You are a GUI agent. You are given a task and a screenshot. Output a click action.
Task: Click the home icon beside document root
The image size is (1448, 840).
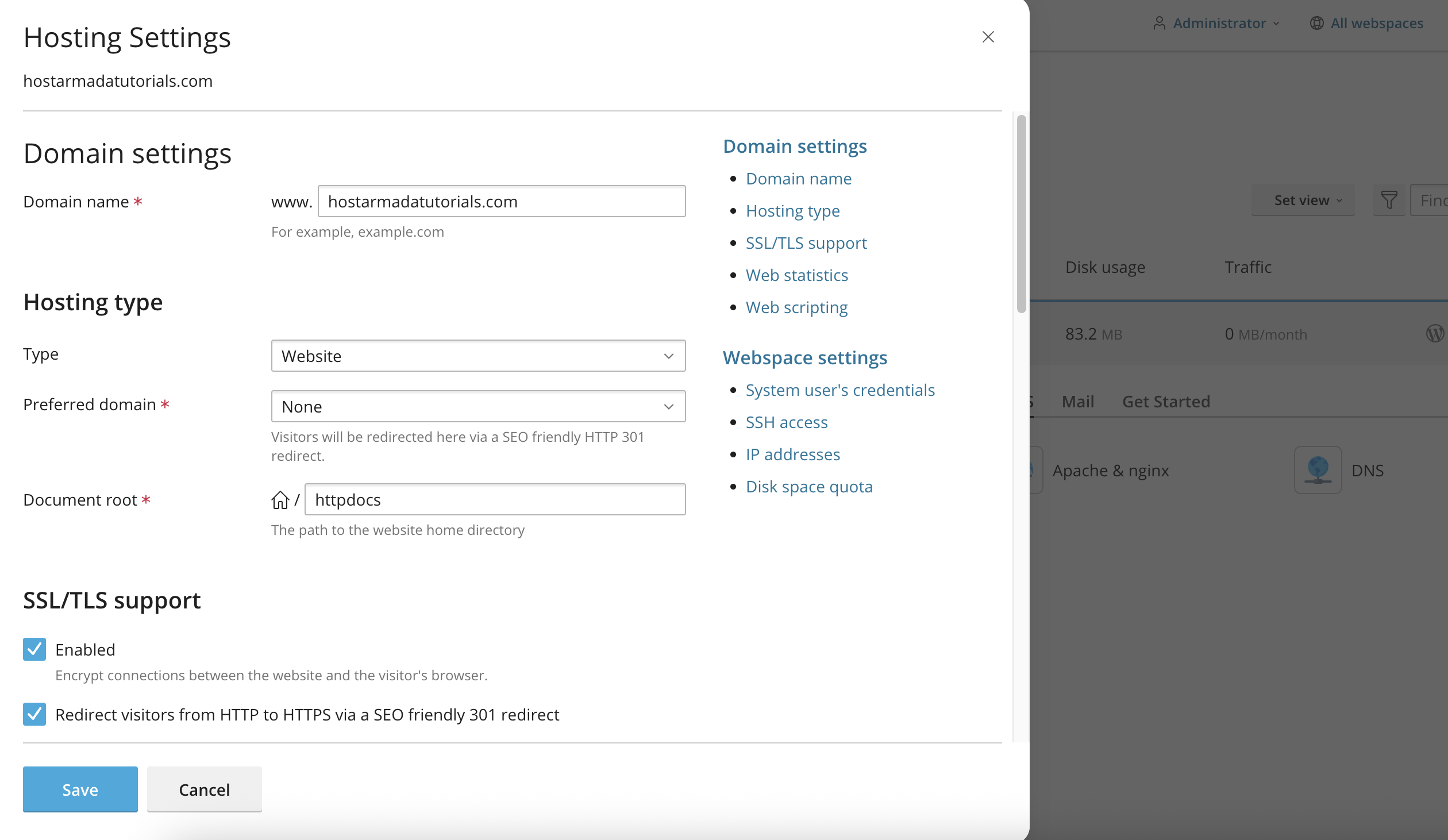[280, 499]
